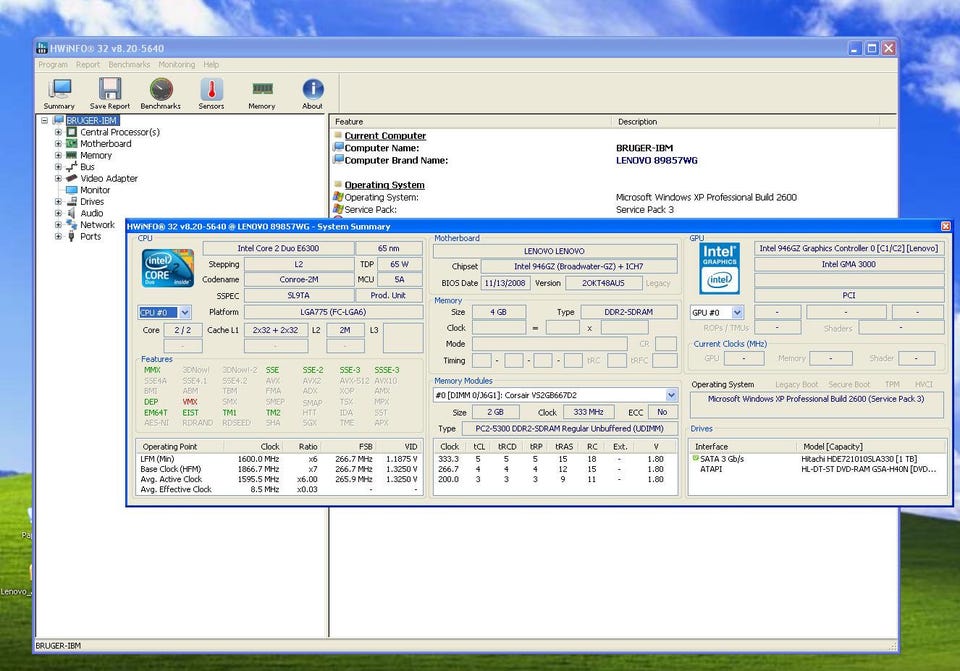Click the Current Computer folder icon
This screenshot has height=671, width=960.
coord(338,135)
